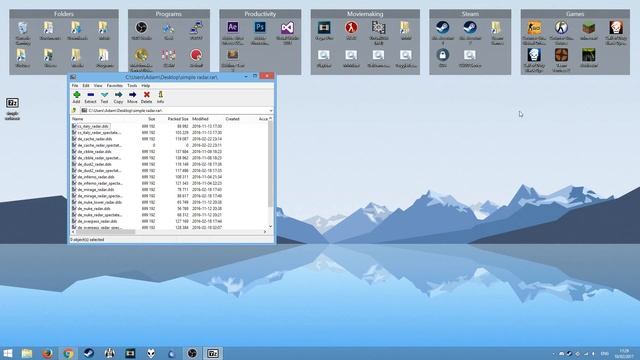Screen dimensions: 640x360
Task: Open the Windows Start menu
Action: coord(8,353)
